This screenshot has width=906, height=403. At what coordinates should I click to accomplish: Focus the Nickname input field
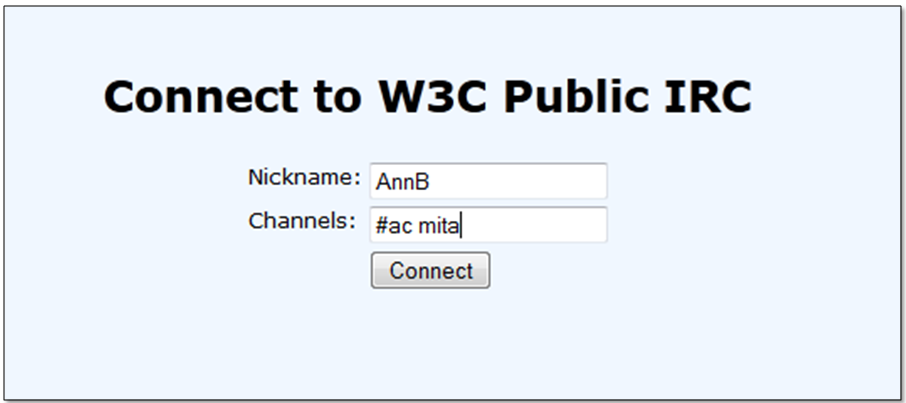coord(488,181)
